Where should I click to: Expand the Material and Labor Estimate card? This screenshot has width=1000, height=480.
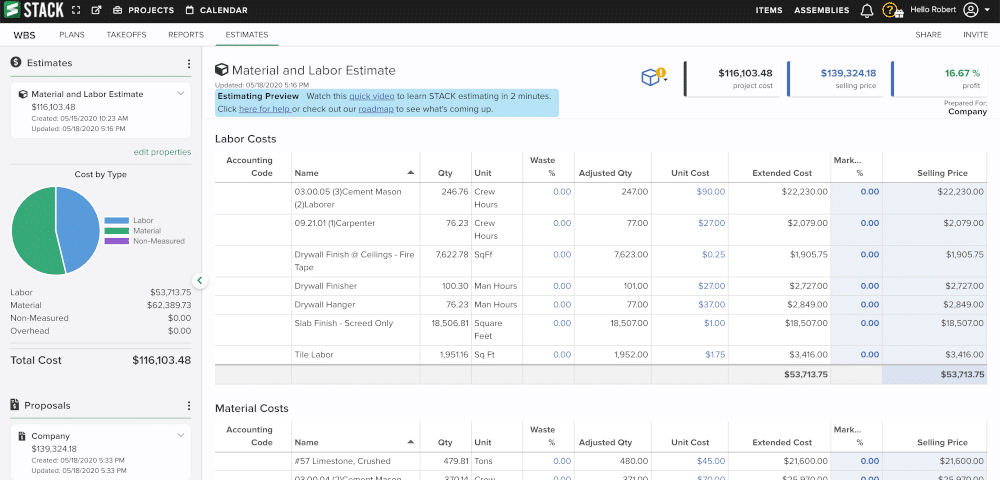click(x=181, y=93)
